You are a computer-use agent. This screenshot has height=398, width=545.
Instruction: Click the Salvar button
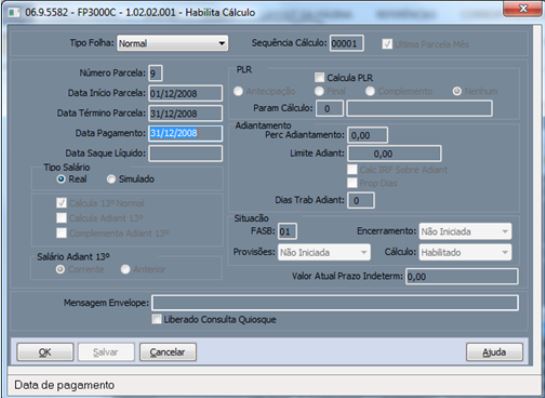106,352
